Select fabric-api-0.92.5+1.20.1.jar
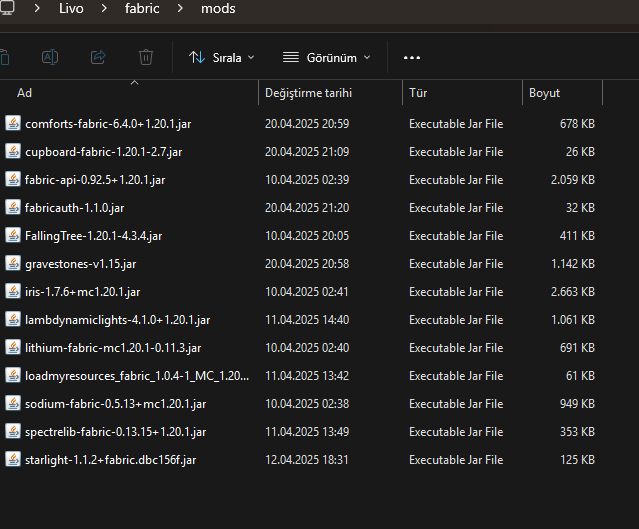The height and width of the screenshot is (529, 639). 95,180
